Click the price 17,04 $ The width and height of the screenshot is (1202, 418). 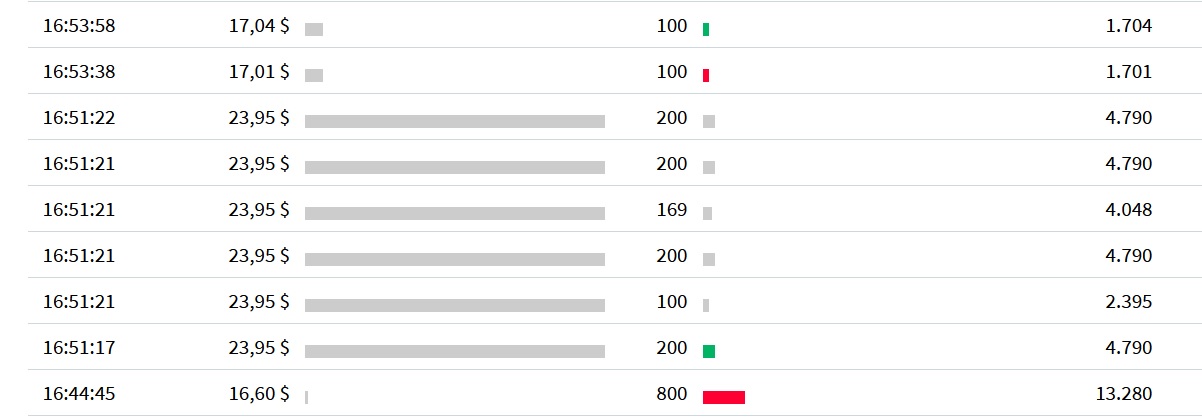click(259, 26)
